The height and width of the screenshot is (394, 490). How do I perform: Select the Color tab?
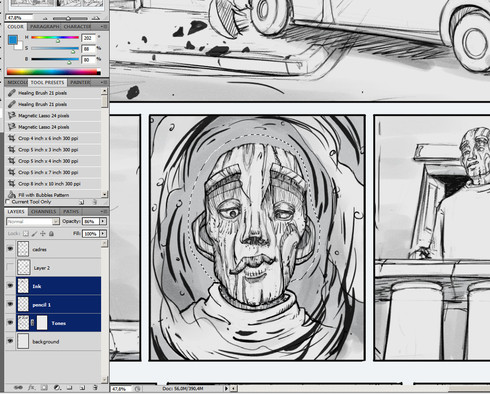click(16, 26)
